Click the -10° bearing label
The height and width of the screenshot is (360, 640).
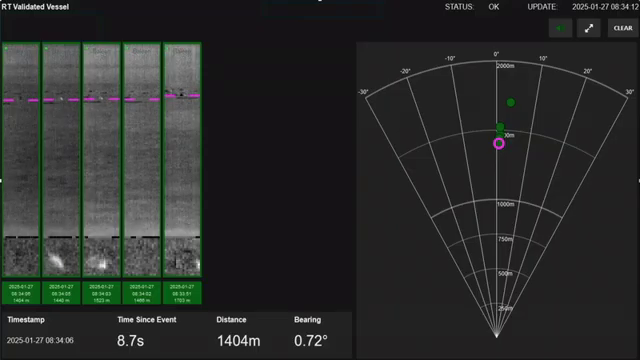coord(450,59)
